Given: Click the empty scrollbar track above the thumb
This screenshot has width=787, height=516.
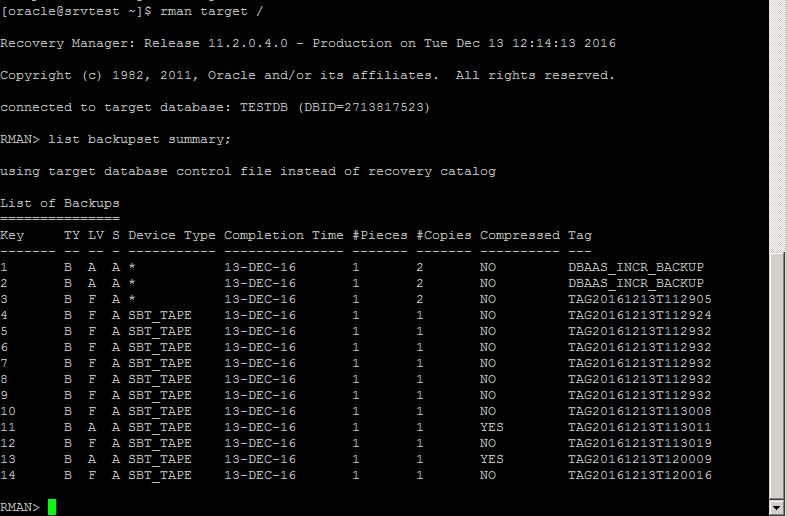Looking at the screenshot, I should coord(778,130).
